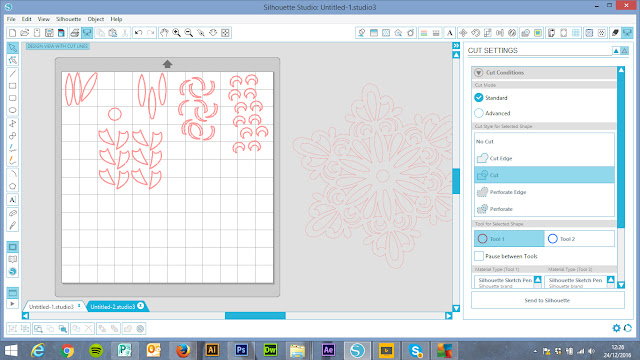640x360 pixels.
Task: Select the Advanced cut mode
Action: [x=479, y=113]
